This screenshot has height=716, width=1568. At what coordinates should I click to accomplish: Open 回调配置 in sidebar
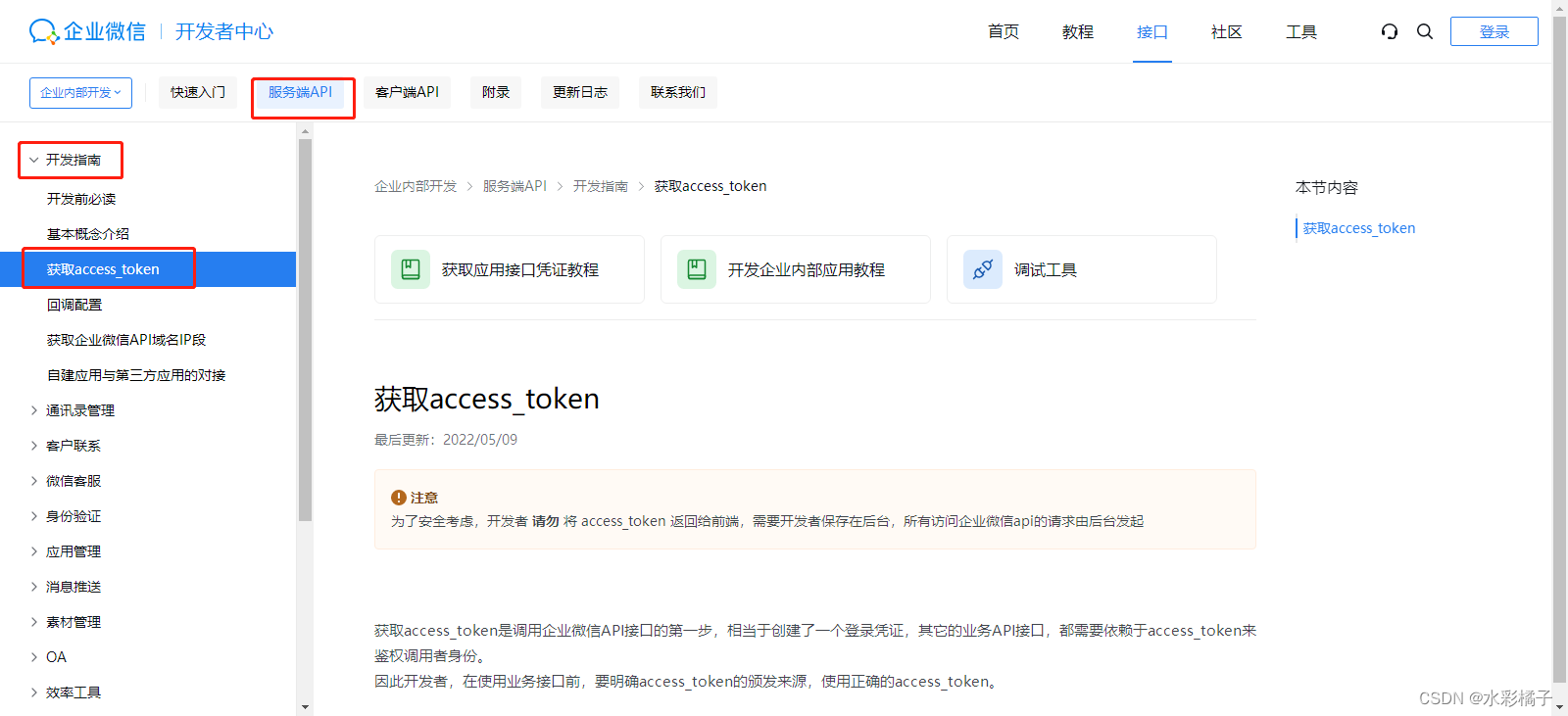click(74, 305)
